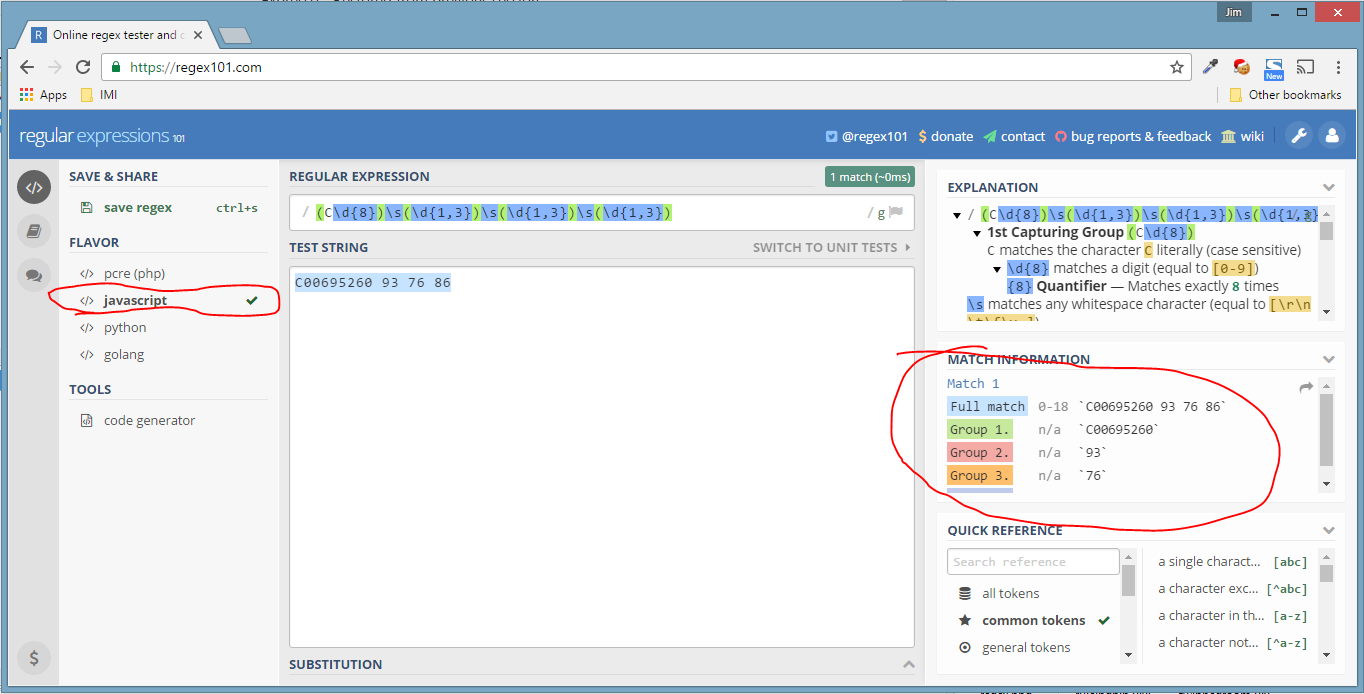
Task: Click the regular expression input field
Action: click(x=602, y=212)
